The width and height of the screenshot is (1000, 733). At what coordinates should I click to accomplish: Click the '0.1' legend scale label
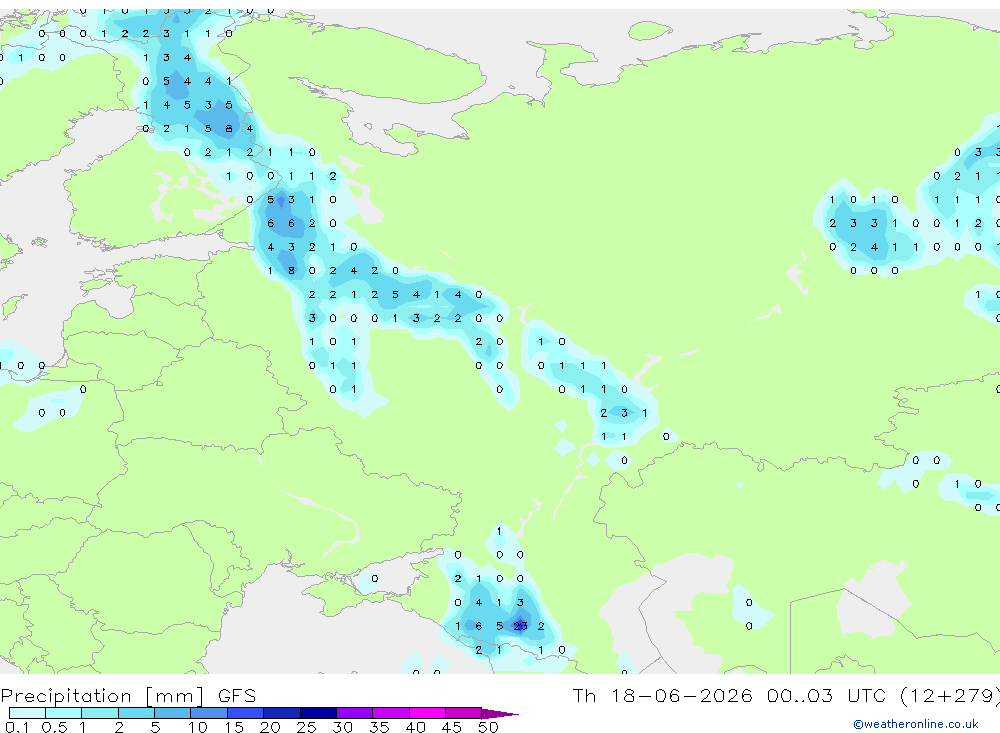[x=17, y=727]
